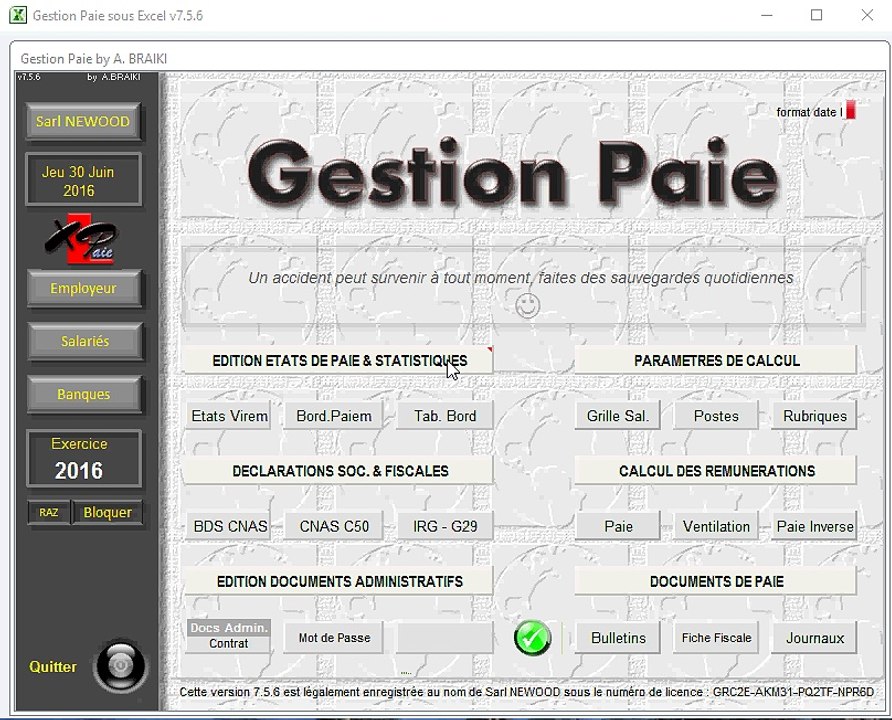892x720 pixels.
Task: Click Documents de Paie header
Action: coord(716,581)
